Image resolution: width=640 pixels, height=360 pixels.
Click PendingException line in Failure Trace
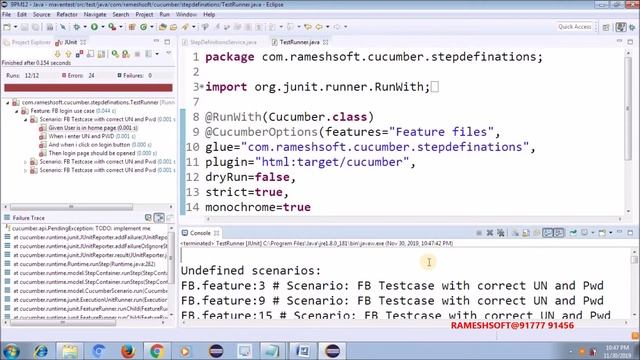click(78, 229)
